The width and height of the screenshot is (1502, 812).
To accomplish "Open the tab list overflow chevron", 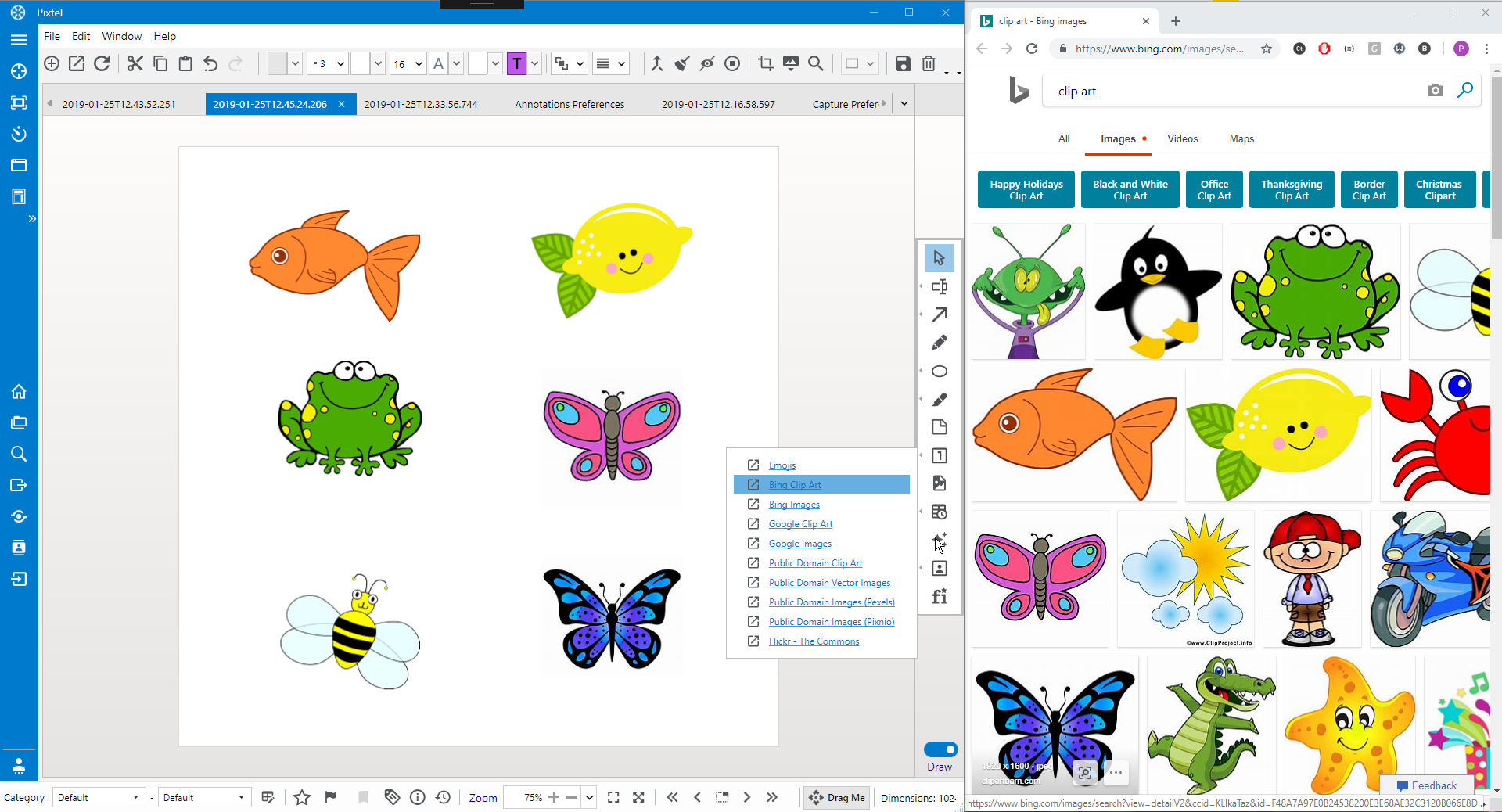I will pos(904,103).
